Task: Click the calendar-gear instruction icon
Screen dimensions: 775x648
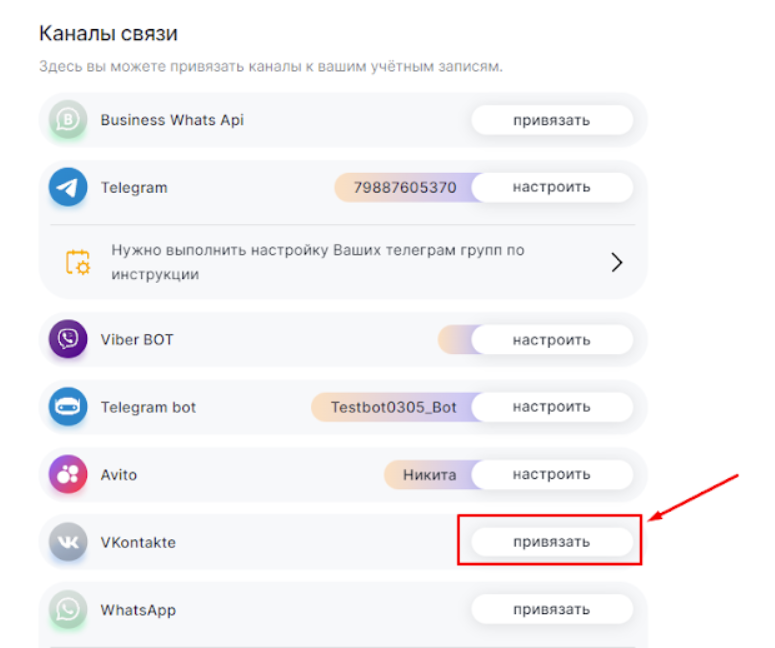Action: pyautogui.click(x=78, y=262)
